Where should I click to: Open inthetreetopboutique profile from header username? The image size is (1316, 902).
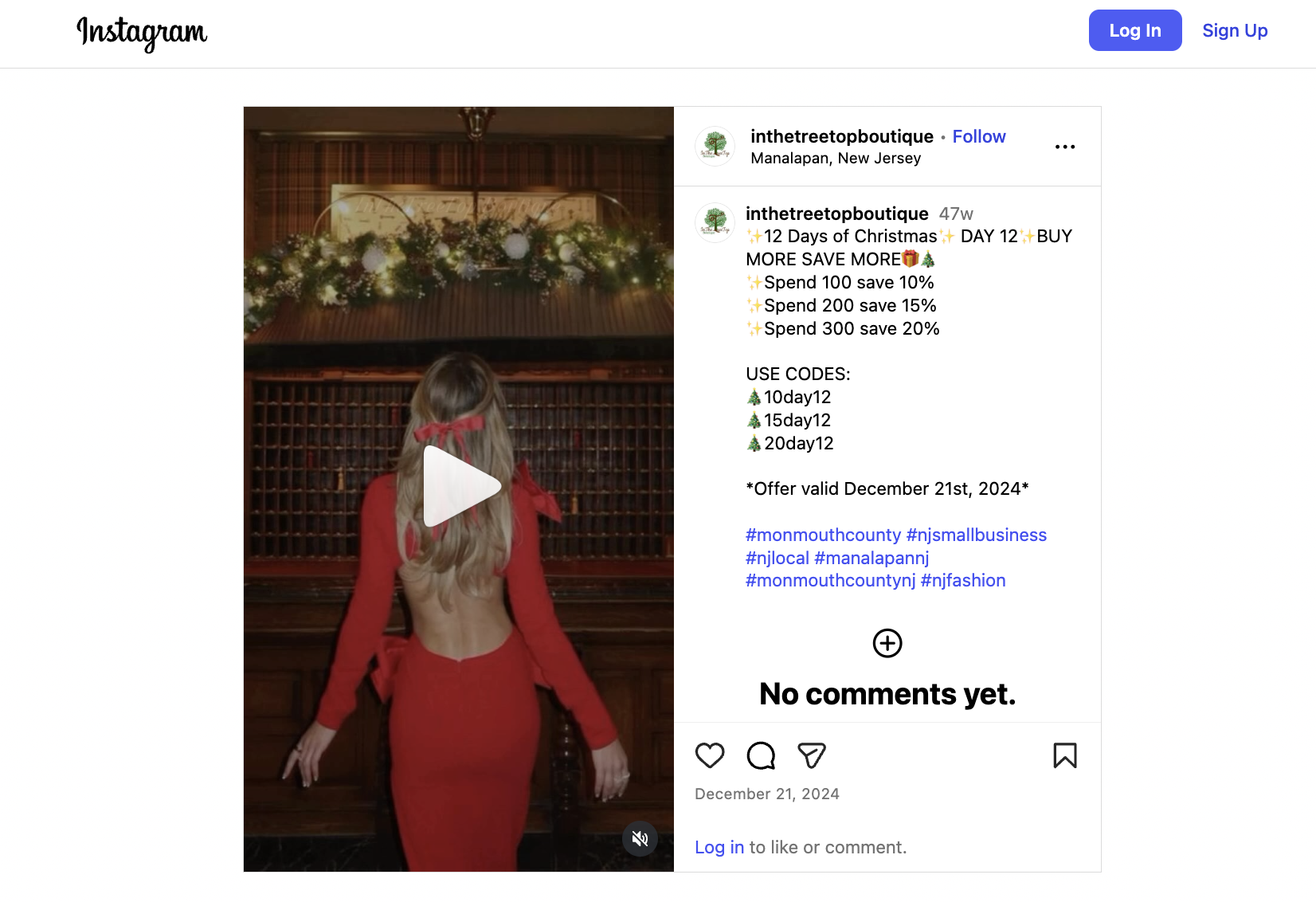click(x=842, y=136)
